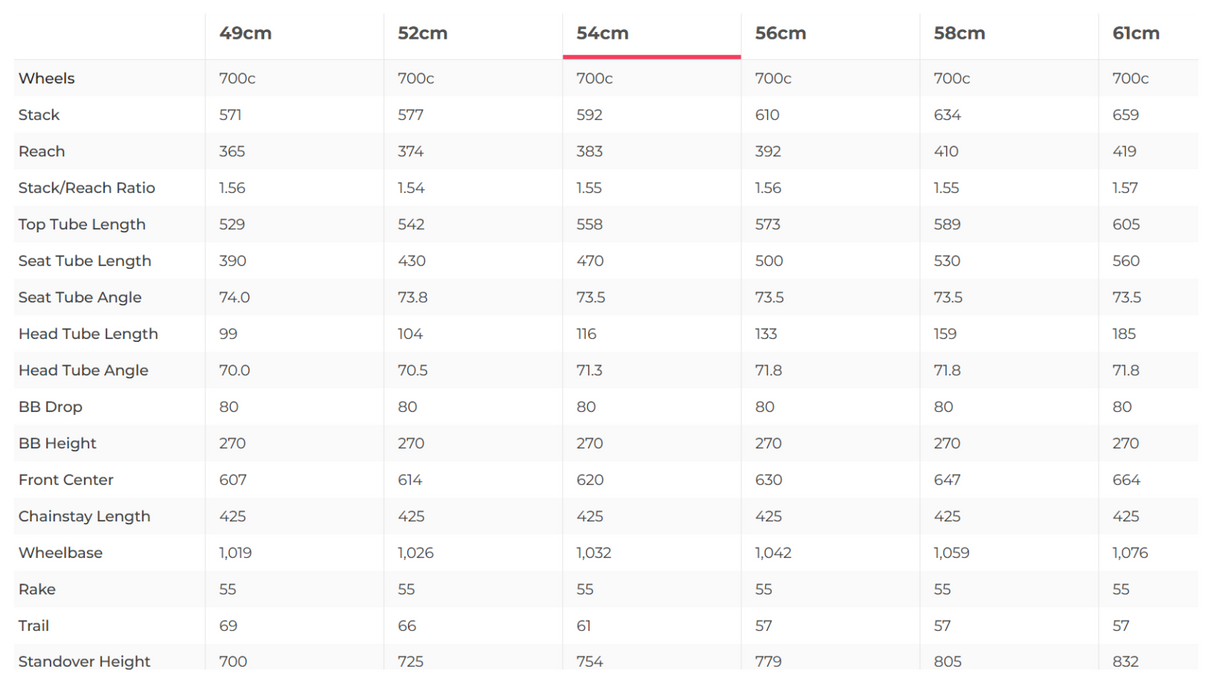Click the 1,032 wheelbase value for 54cm

pyautogui.click(x=594, y=553)
